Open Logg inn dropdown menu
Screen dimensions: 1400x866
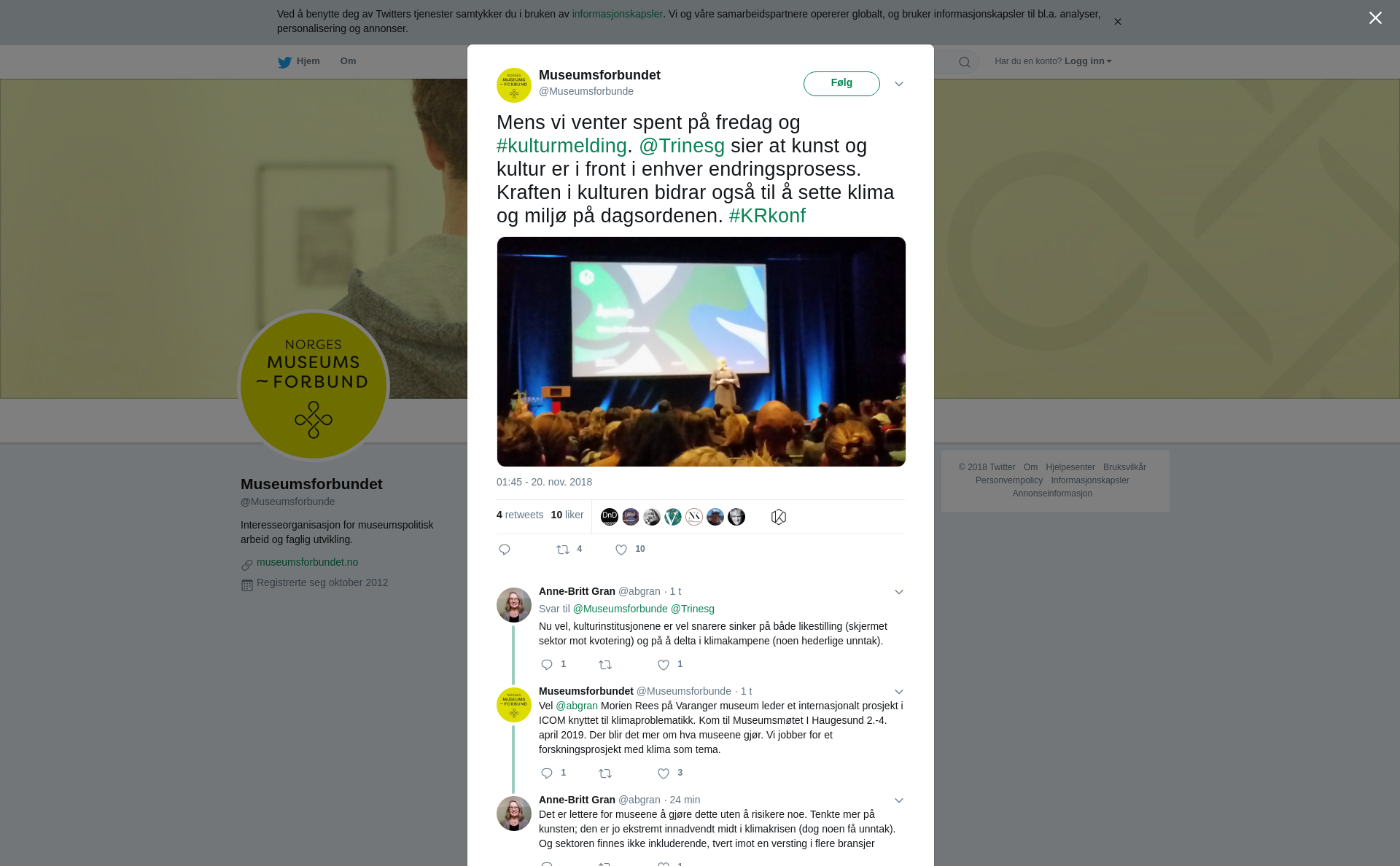click(x=1087, y=61)
